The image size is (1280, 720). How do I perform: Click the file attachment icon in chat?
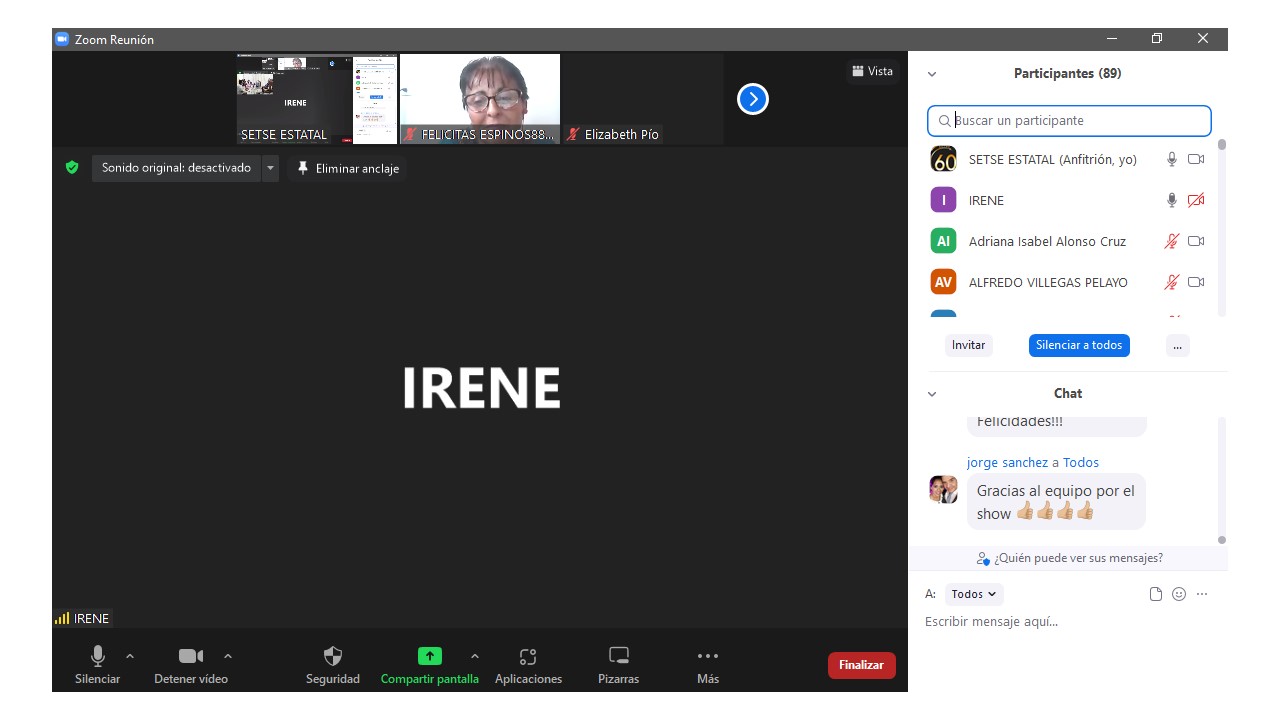click(1156, 594)
